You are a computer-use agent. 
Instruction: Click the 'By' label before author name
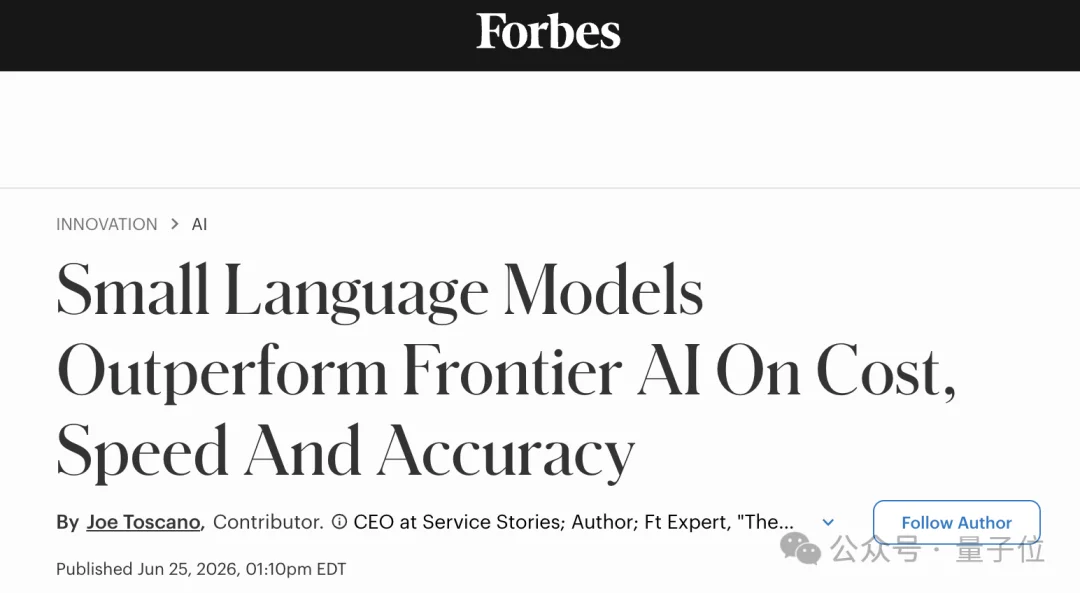(x=68, y=522)
